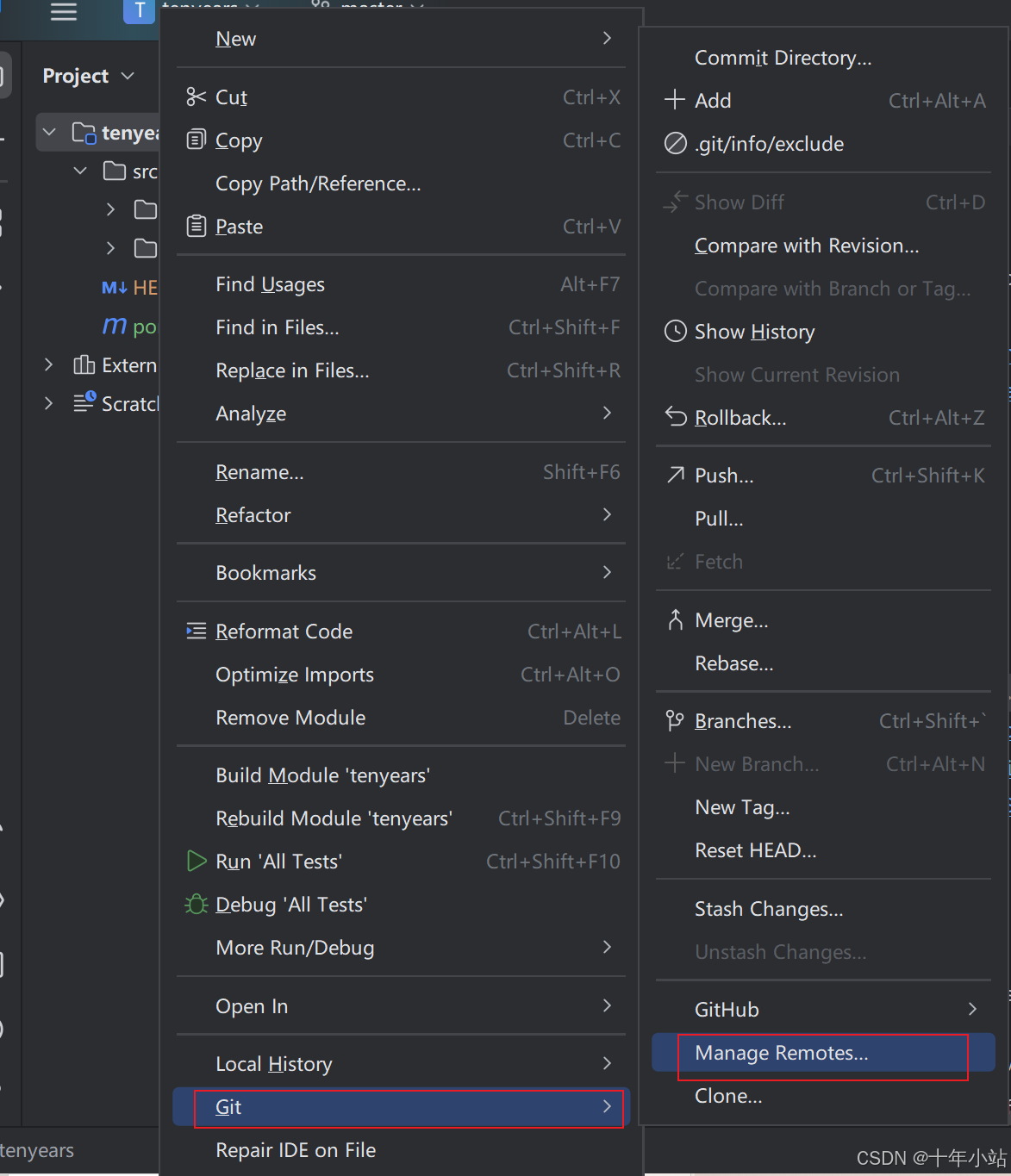The width and height of the screenshot is (1011, 1176).
Task: Click the Debug bug icon
Action: (197, 904)
